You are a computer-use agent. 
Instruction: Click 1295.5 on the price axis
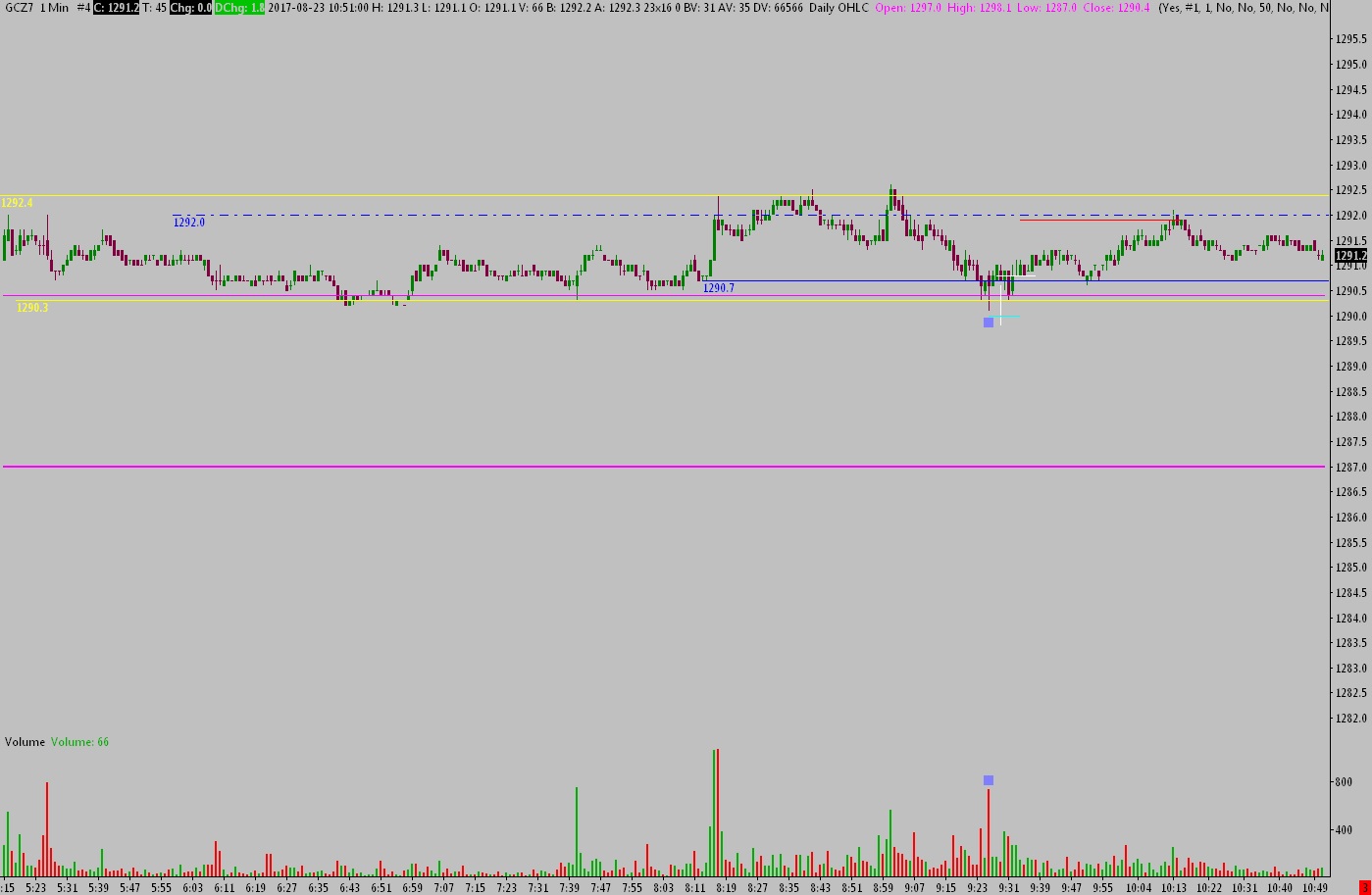1351,39
